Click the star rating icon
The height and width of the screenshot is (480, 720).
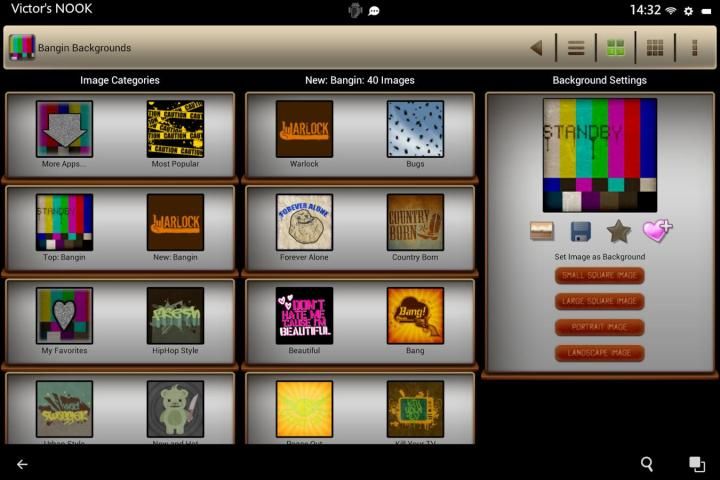pos(618,232)
